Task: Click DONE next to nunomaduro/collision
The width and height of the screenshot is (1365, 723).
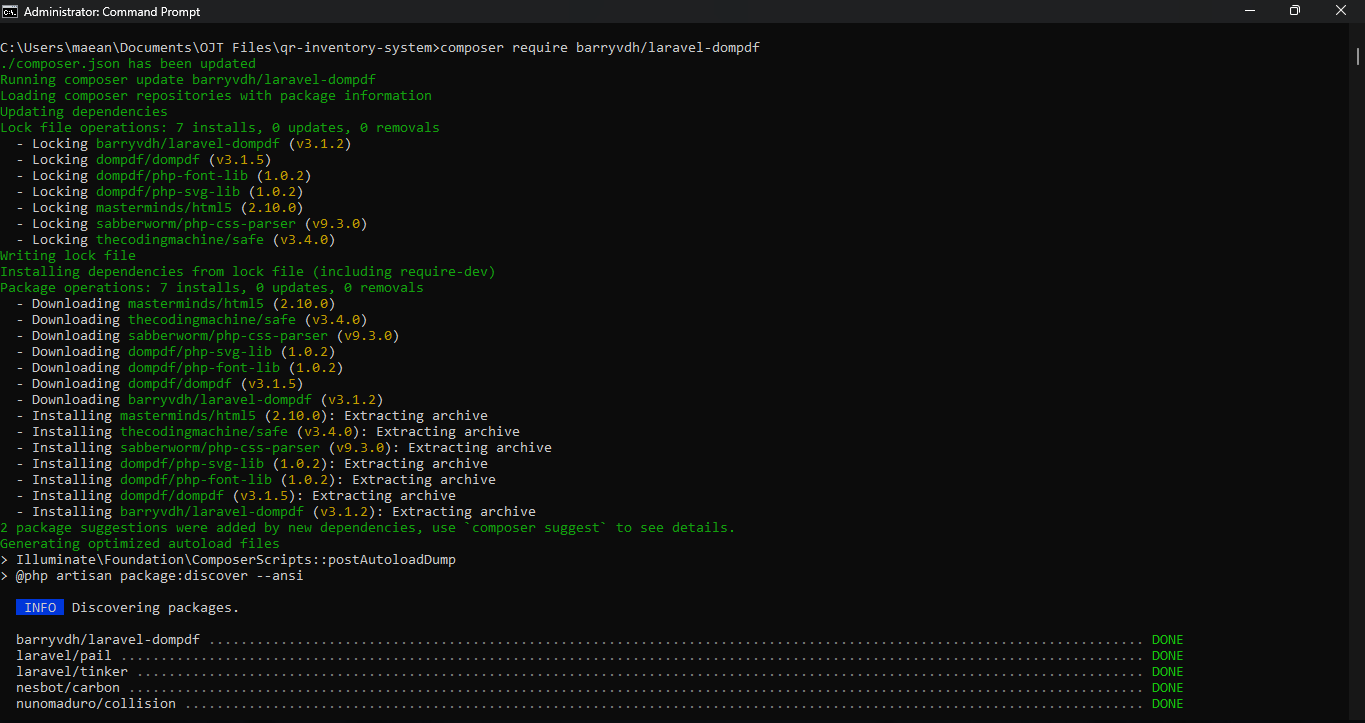Action: coord(1167,704)
